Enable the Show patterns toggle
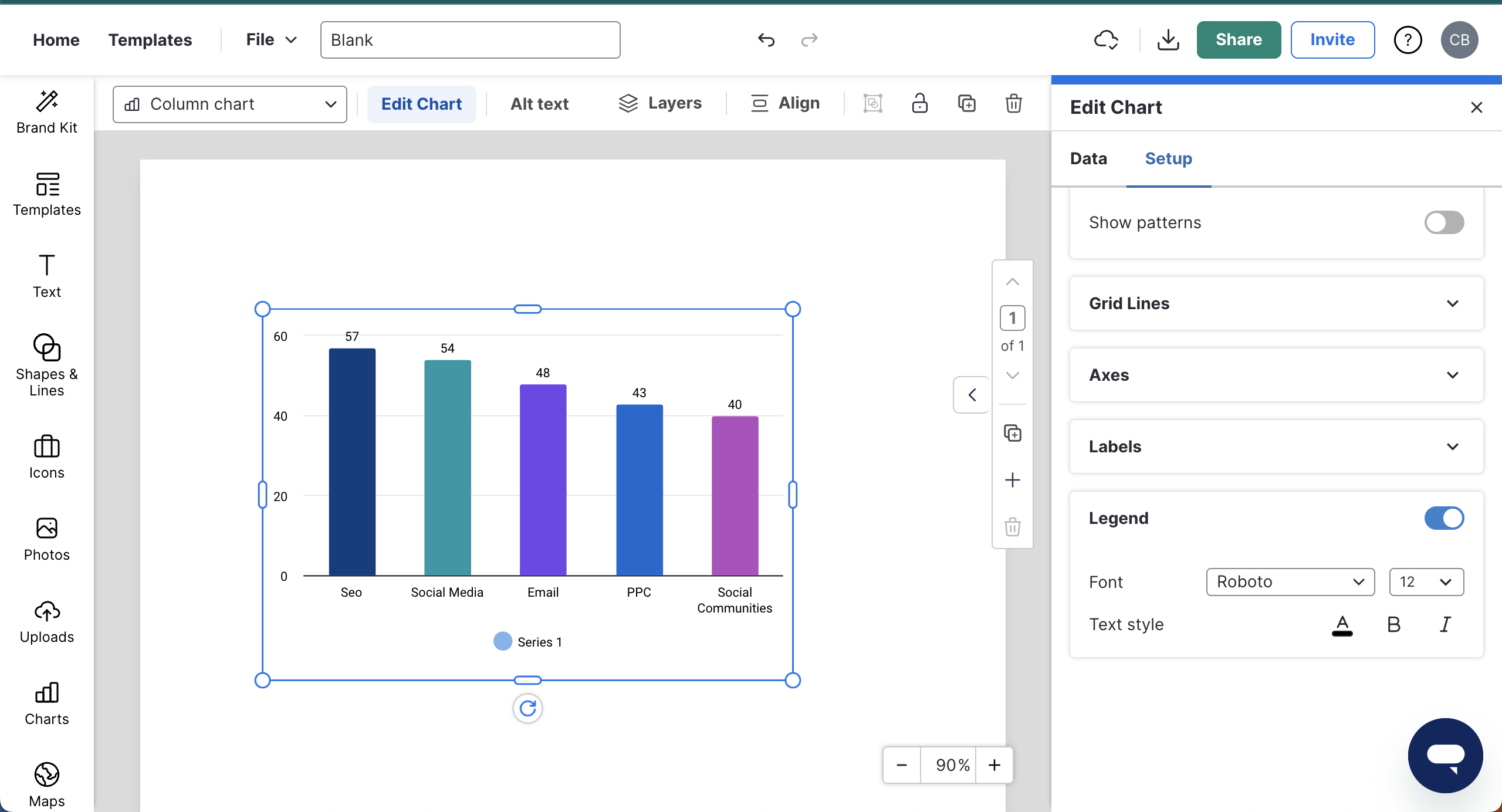This screenshot has height=812, width=1502. pos(1444,222)
